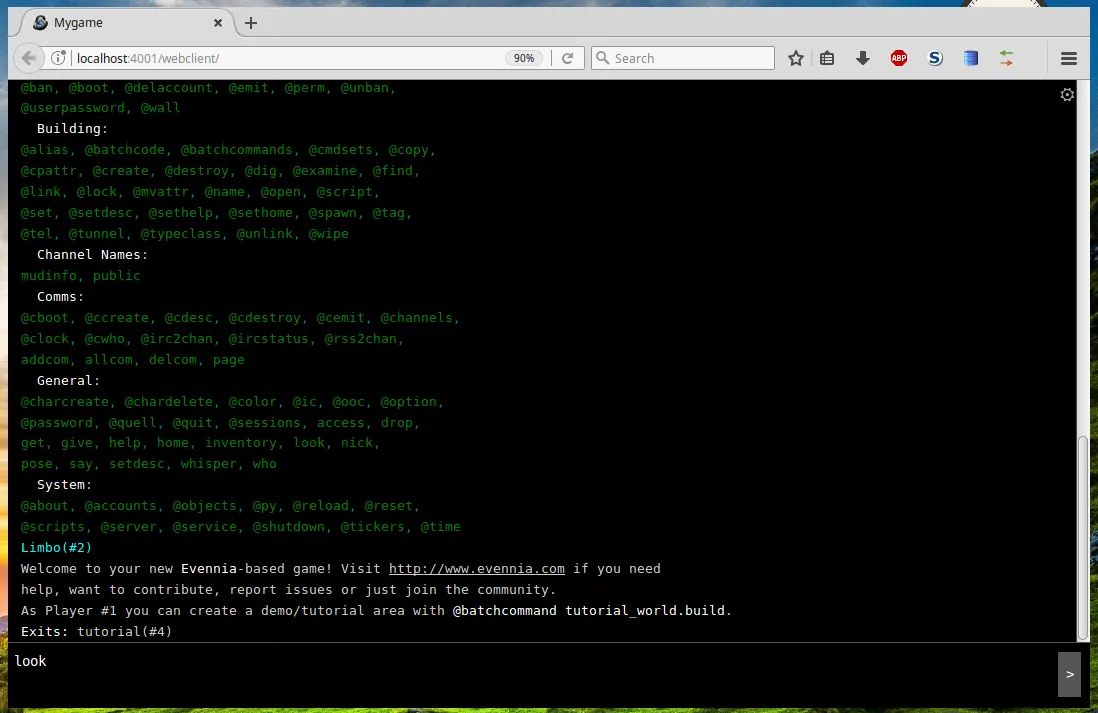
Task: Click the green-orange arrows extension icon
Action: pyautogui.click(x=1006, y=58)
